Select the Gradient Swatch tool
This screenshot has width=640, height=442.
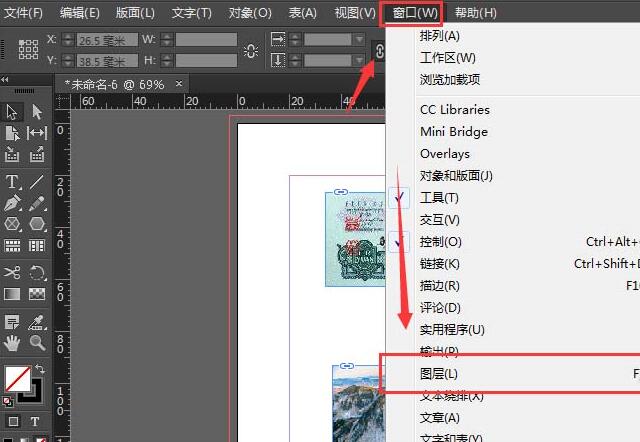(12, 294)
